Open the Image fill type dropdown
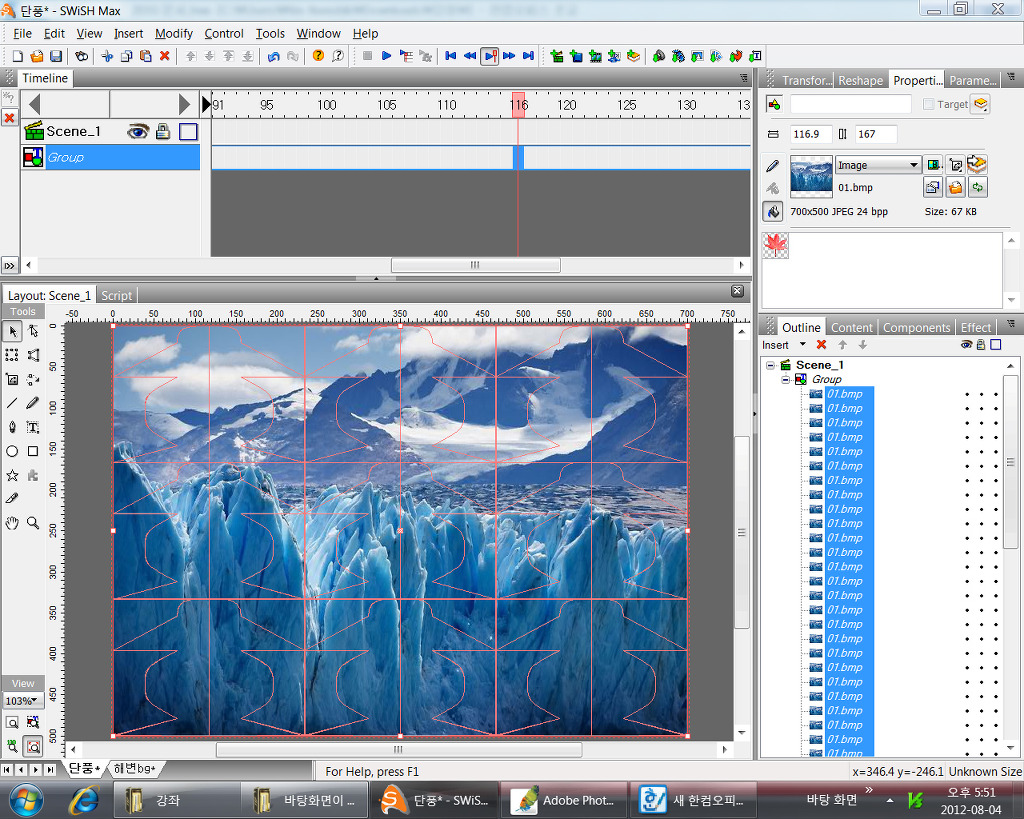Viewport: 1024px width, 819px height. 878,165
